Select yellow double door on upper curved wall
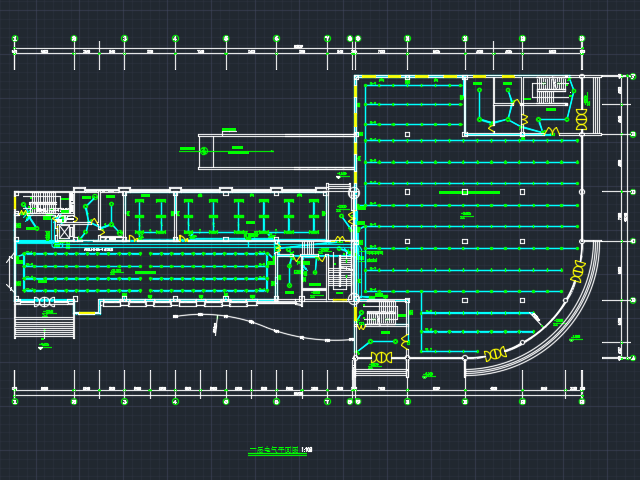Viewport: 640px width, 480px height. pyautogui.click(x=578, y=271)
